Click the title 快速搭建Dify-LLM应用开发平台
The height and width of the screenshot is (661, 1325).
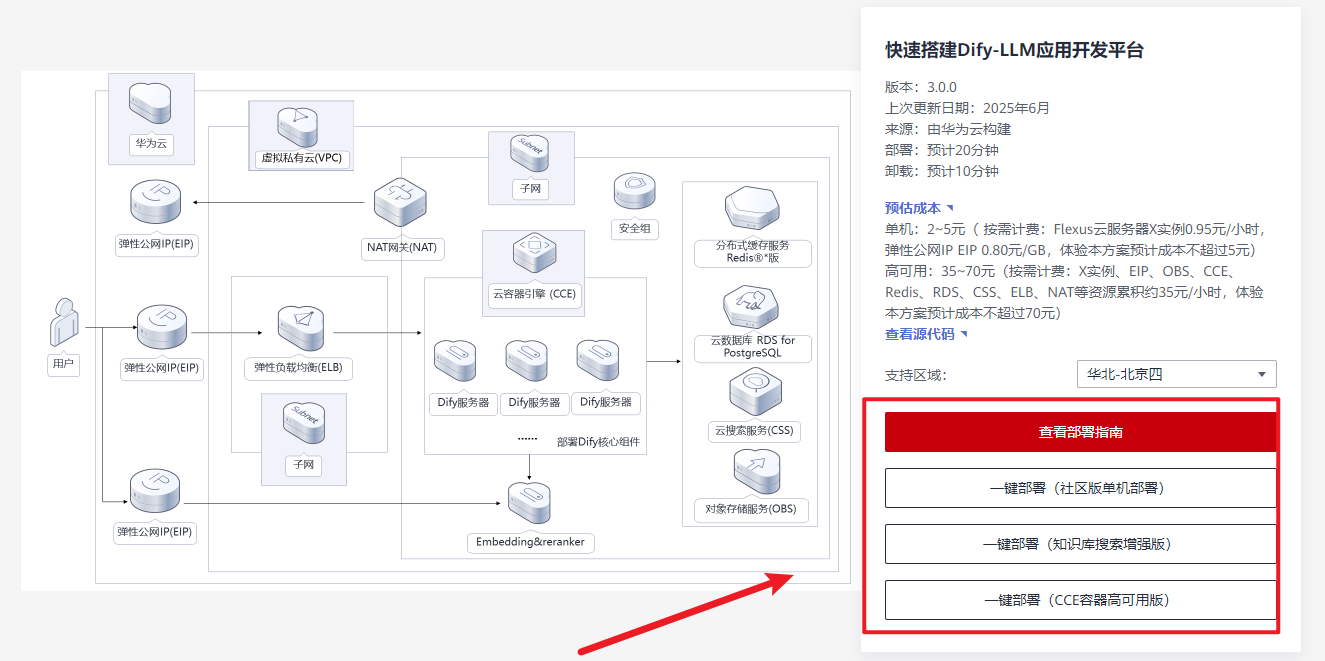(x=1015, y=50)
